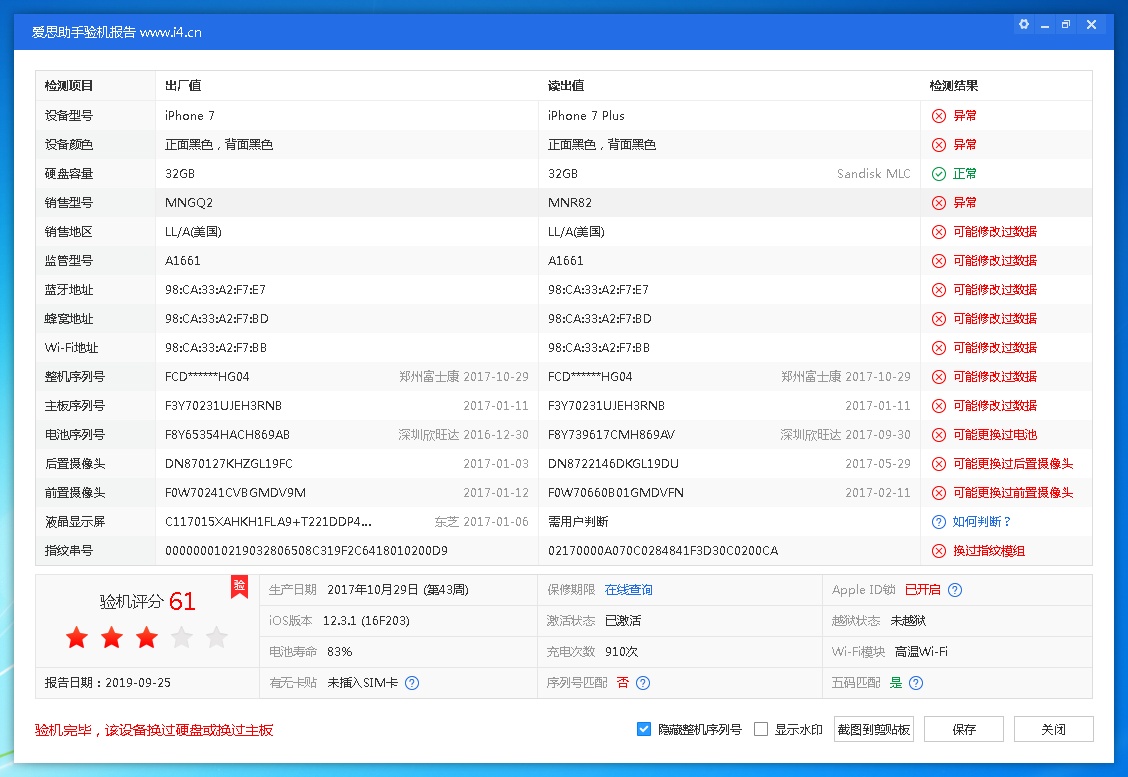
Task: Select the factory battery serial F8Y65354HACH869AB
Action: pyautogui.click(x=227, y=435)
